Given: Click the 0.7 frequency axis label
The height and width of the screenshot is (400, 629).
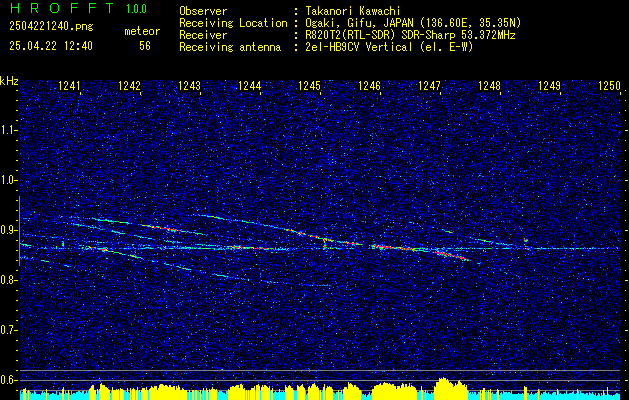Looking at the screenshot, I should click(x=8, y=330).
